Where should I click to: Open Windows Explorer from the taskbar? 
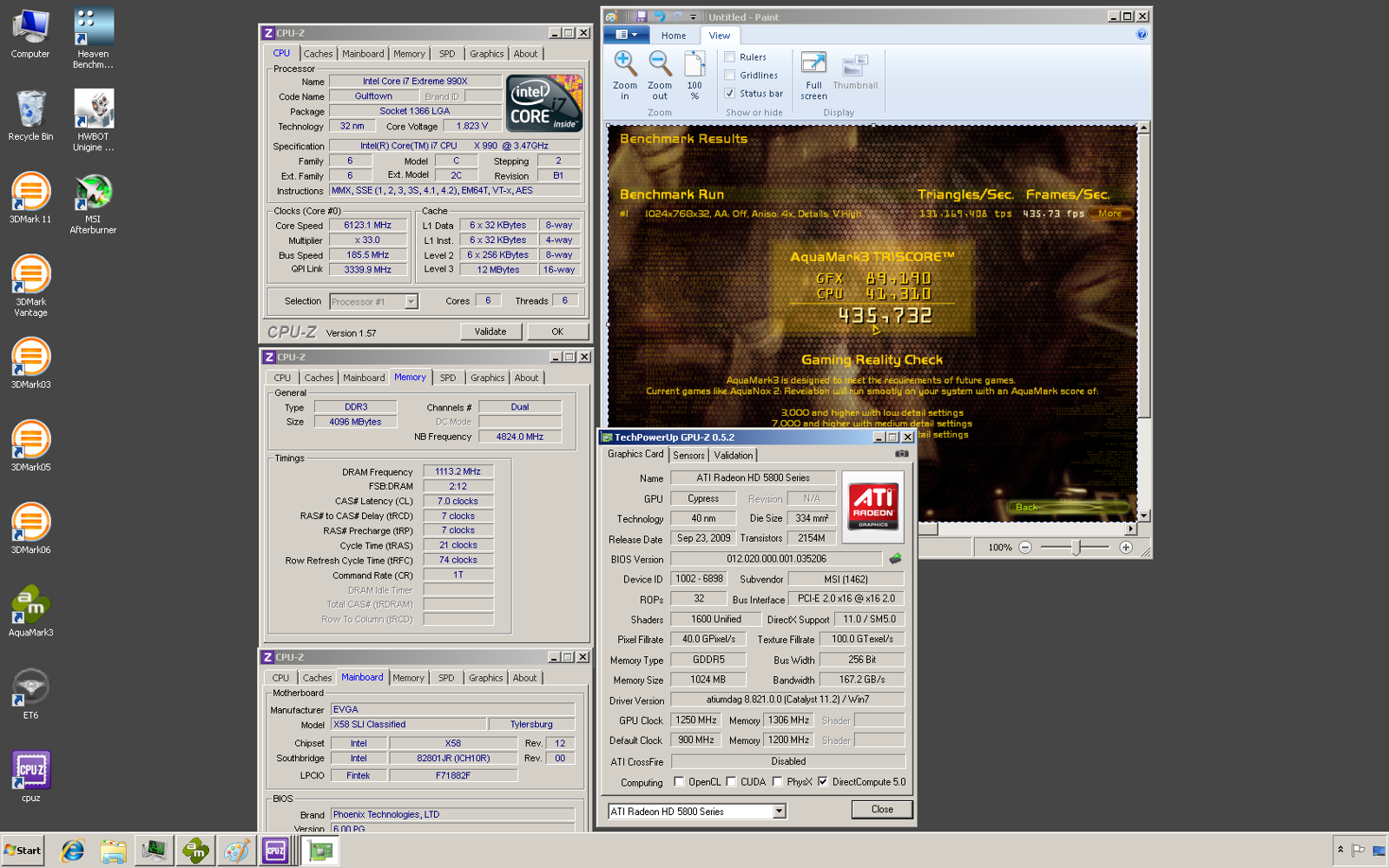[113, 852]
